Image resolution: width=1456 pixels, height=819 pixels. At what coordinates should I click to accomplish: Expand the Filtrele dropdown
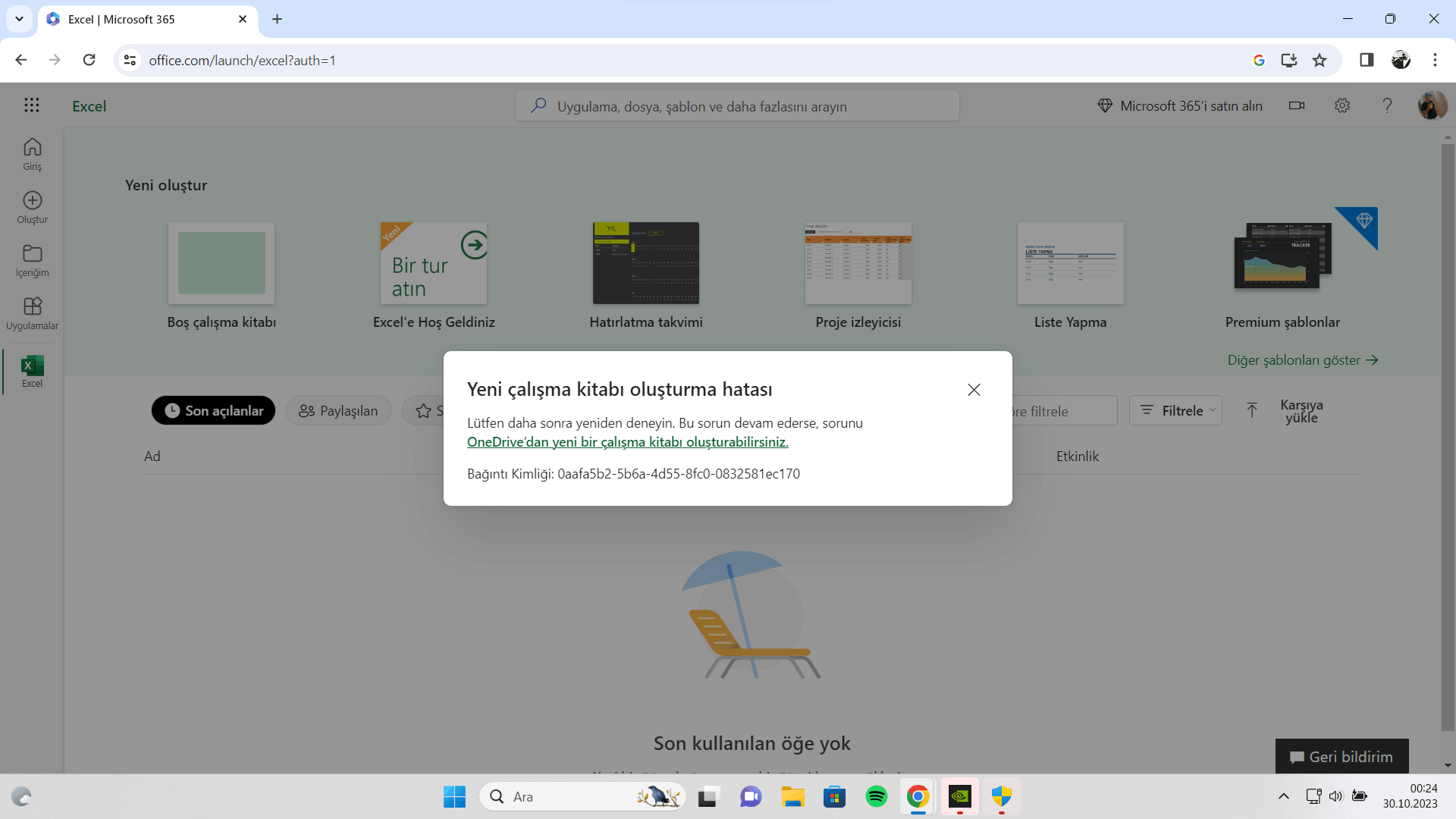click(x=1175, y=410)
